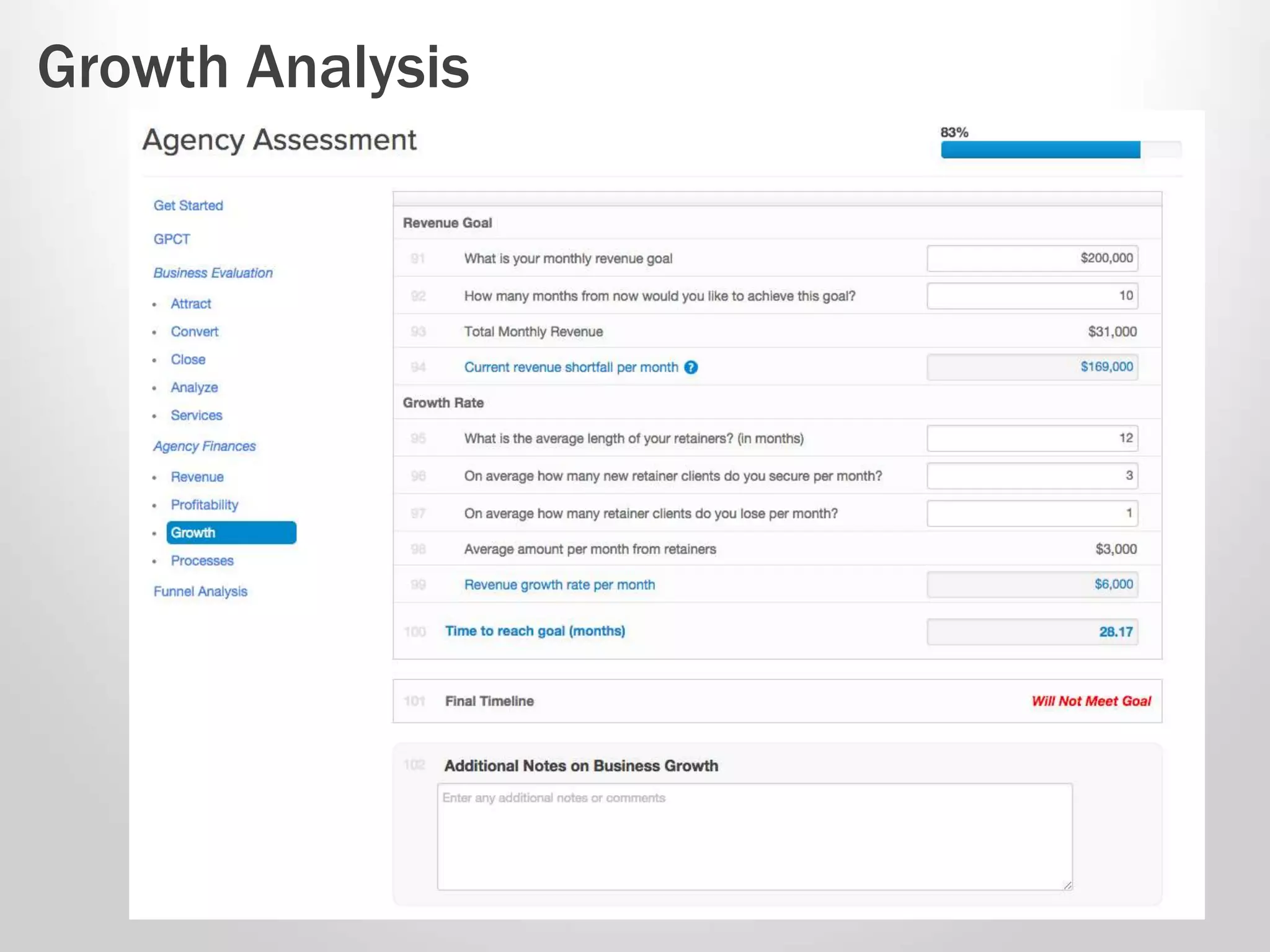Click the Time to reach goal (months) label
The image size is (1270, 952).
[x=535, y=631]
